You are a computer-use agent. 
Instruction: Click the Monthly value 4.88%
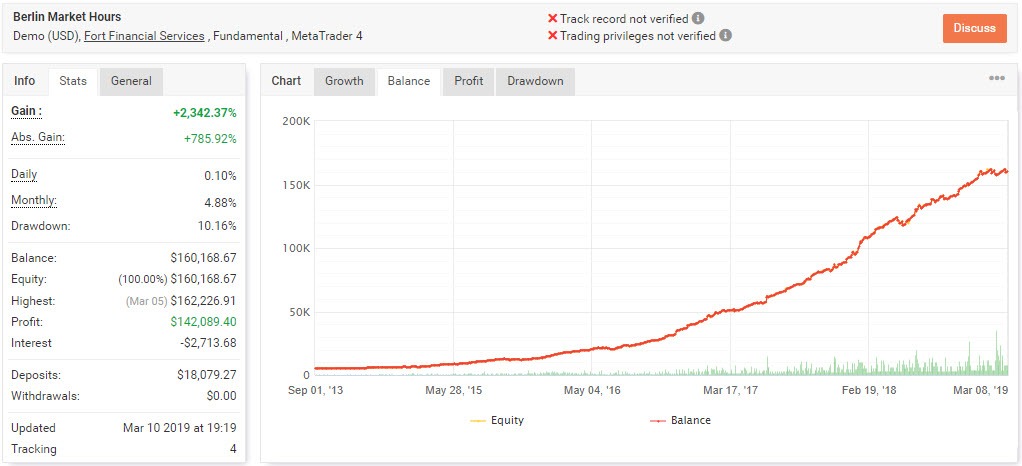click(220, 202)
